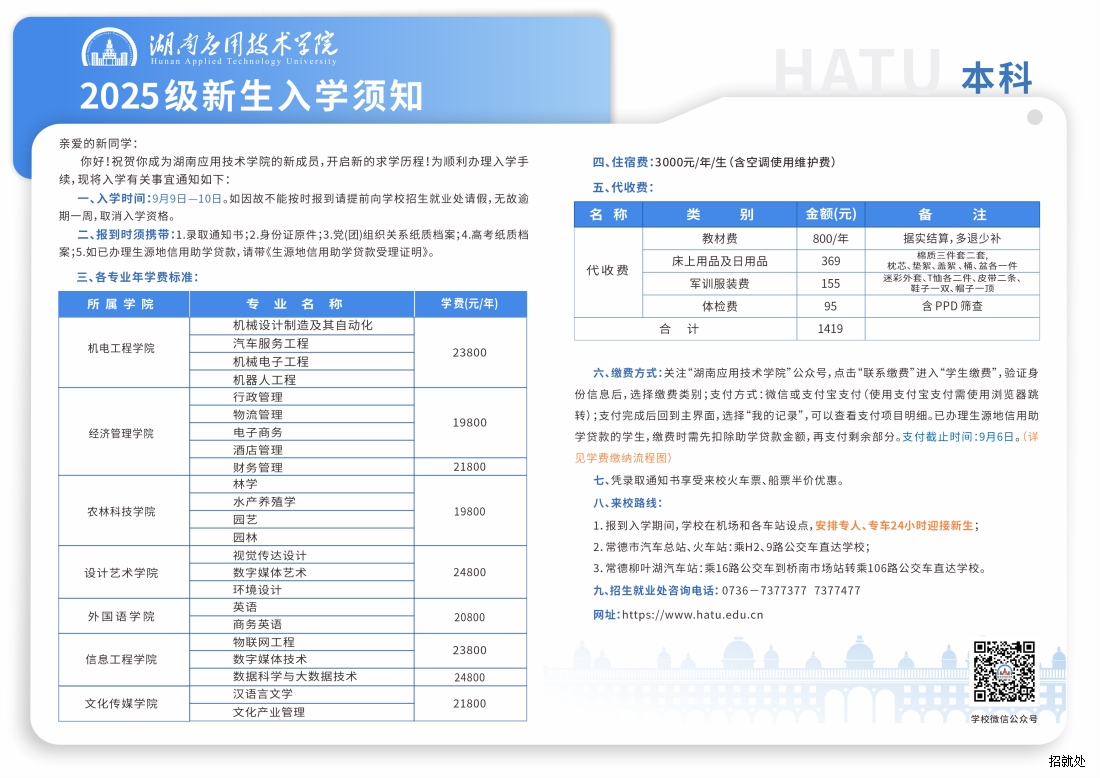The height and width of the screenshot is (778, 1100).
Task: Click the 学校微信公众号 caption
Action: (1004, 718)
